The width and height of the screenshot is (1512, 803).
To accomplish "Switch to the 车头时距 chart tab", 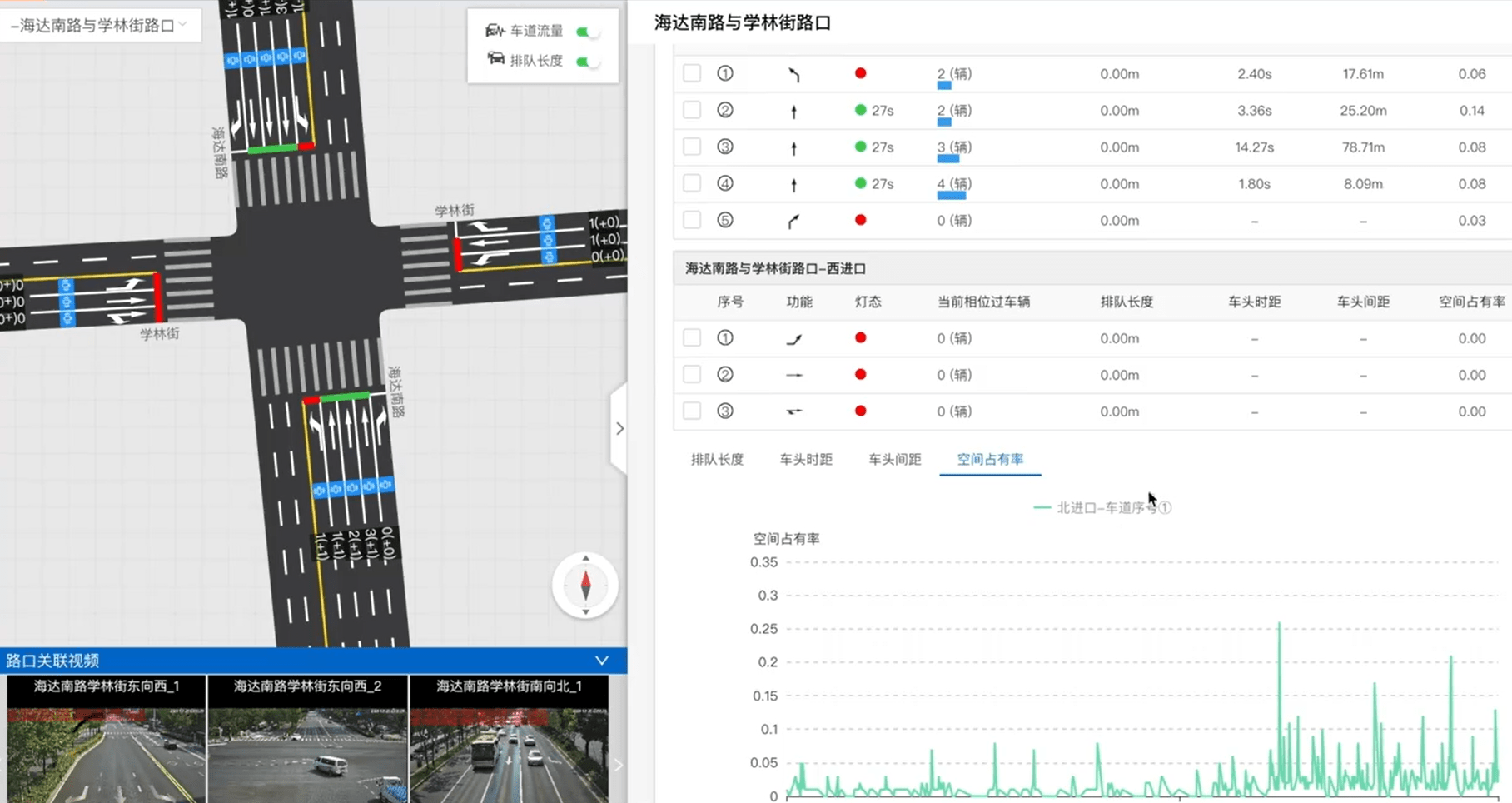I will tap(805, 459).
